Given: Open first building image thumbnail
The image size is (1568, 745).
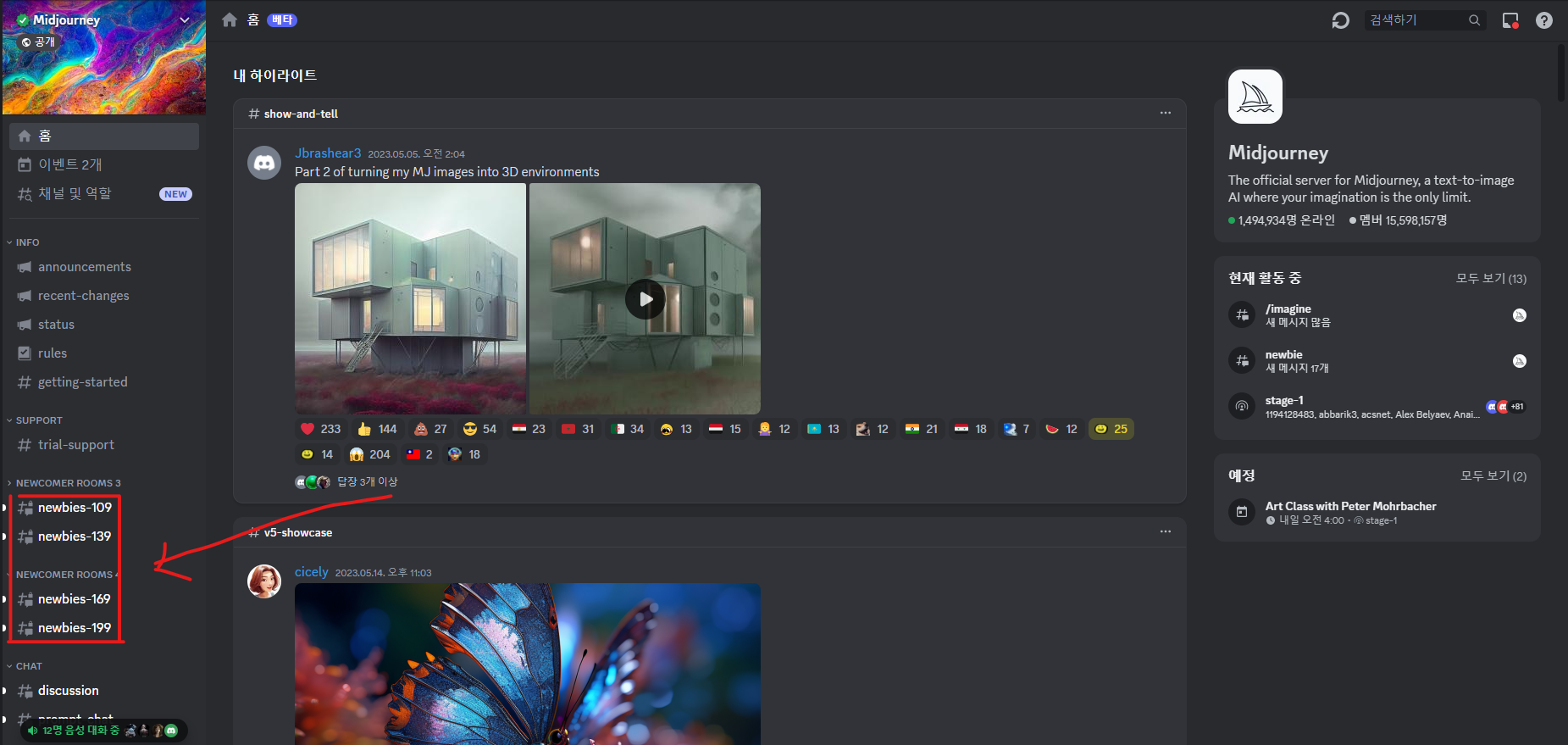Looking at the screenshot, I should 410,298.
